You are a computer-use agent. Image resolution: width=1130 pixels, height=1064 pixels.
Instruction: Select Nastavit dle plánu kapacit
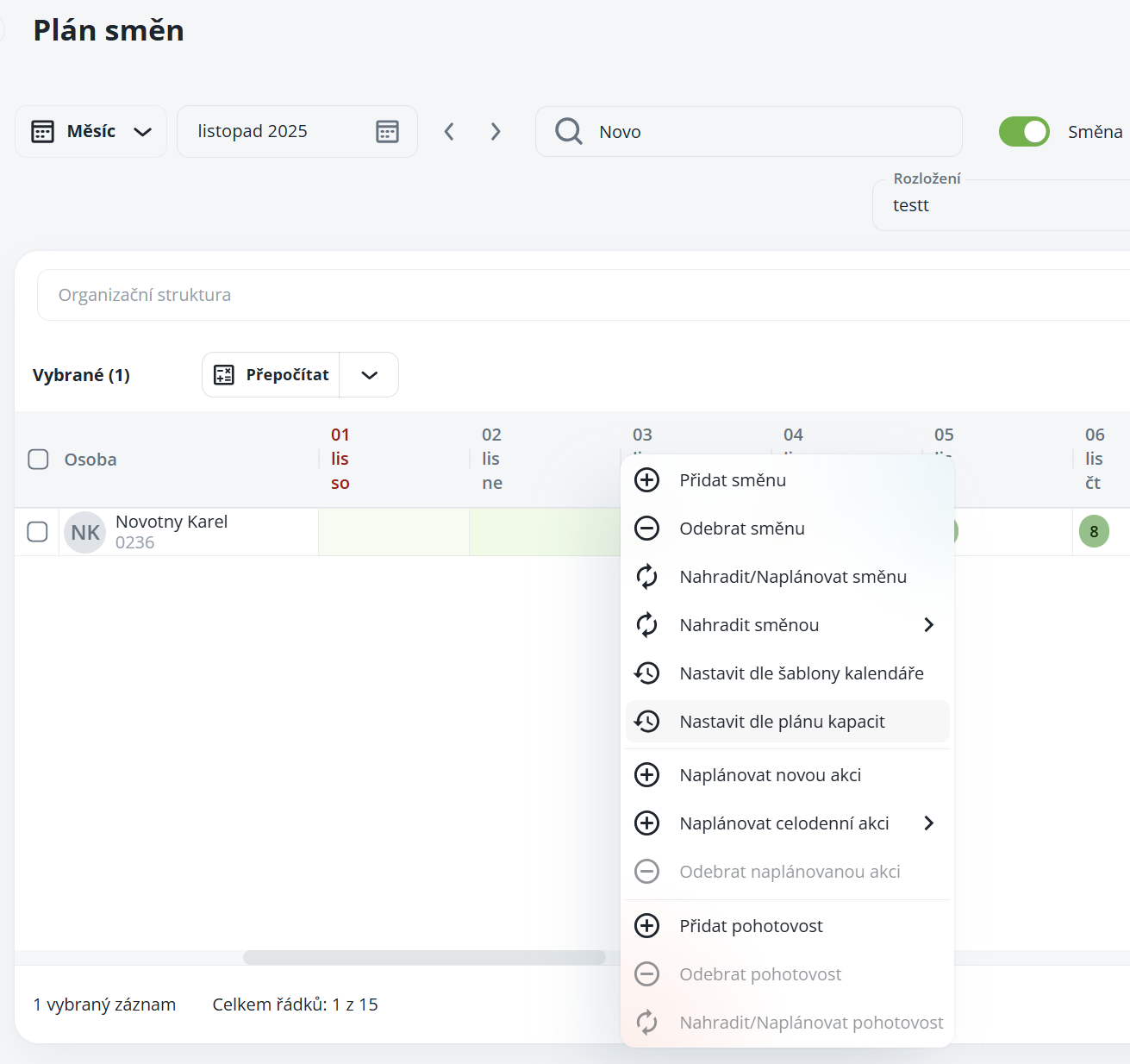pyautogui.click(x=782, y=722)
